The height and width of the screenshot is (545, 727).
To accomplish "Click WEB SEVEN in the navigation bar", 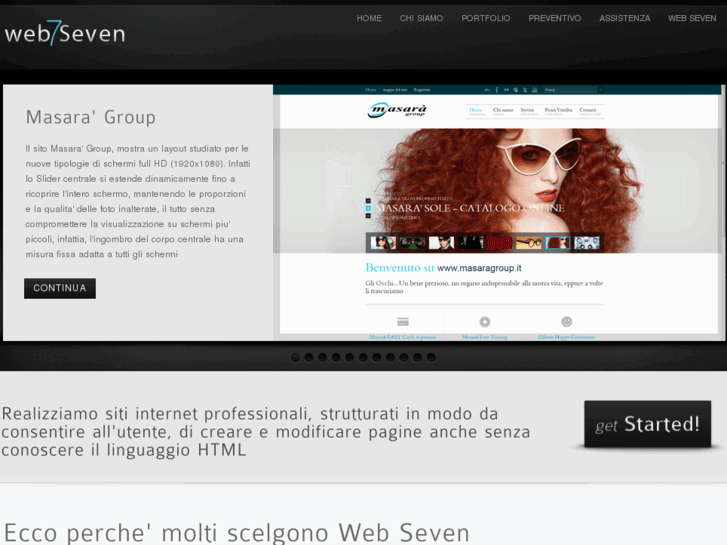I will pyautogui.click(x=692, y=18).
